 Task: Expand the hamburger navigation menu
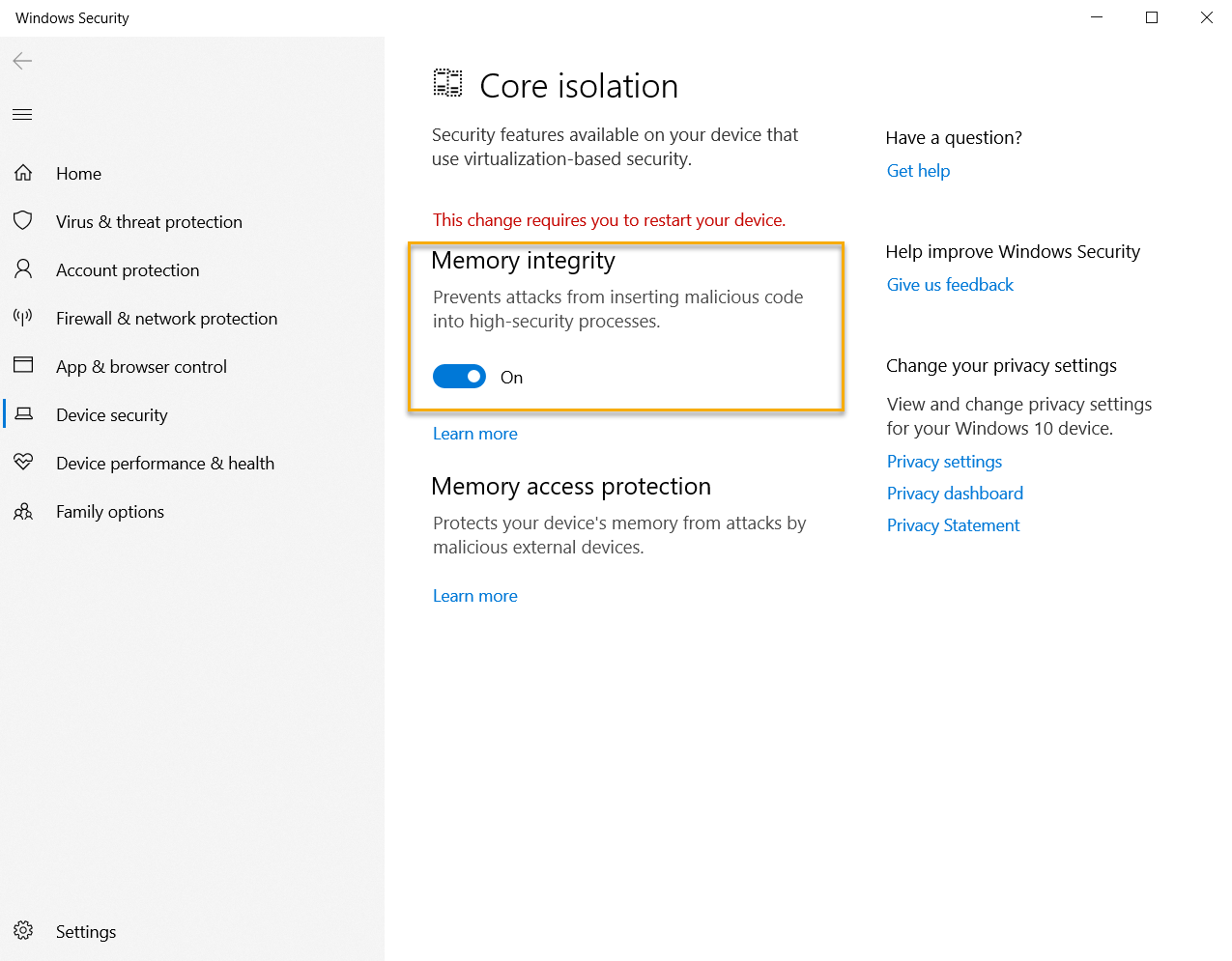[x=21, y=113]
